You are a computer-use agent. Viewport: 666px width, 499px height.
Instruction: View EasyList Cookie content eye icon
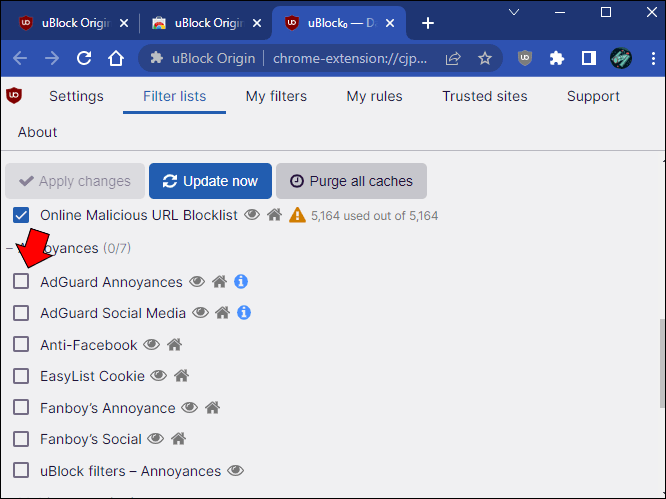[x=159, y=376]
